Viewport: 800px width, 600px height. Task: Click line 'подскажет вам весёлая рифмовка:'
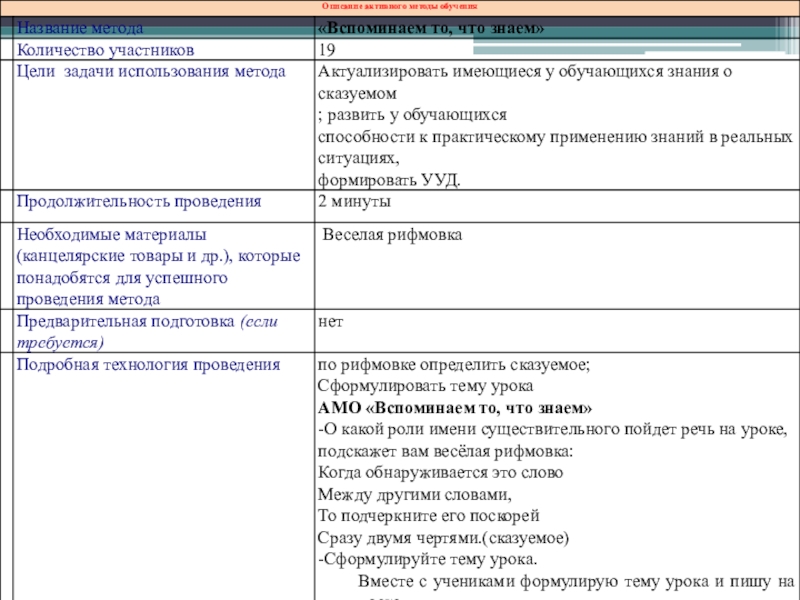[445, 452]
